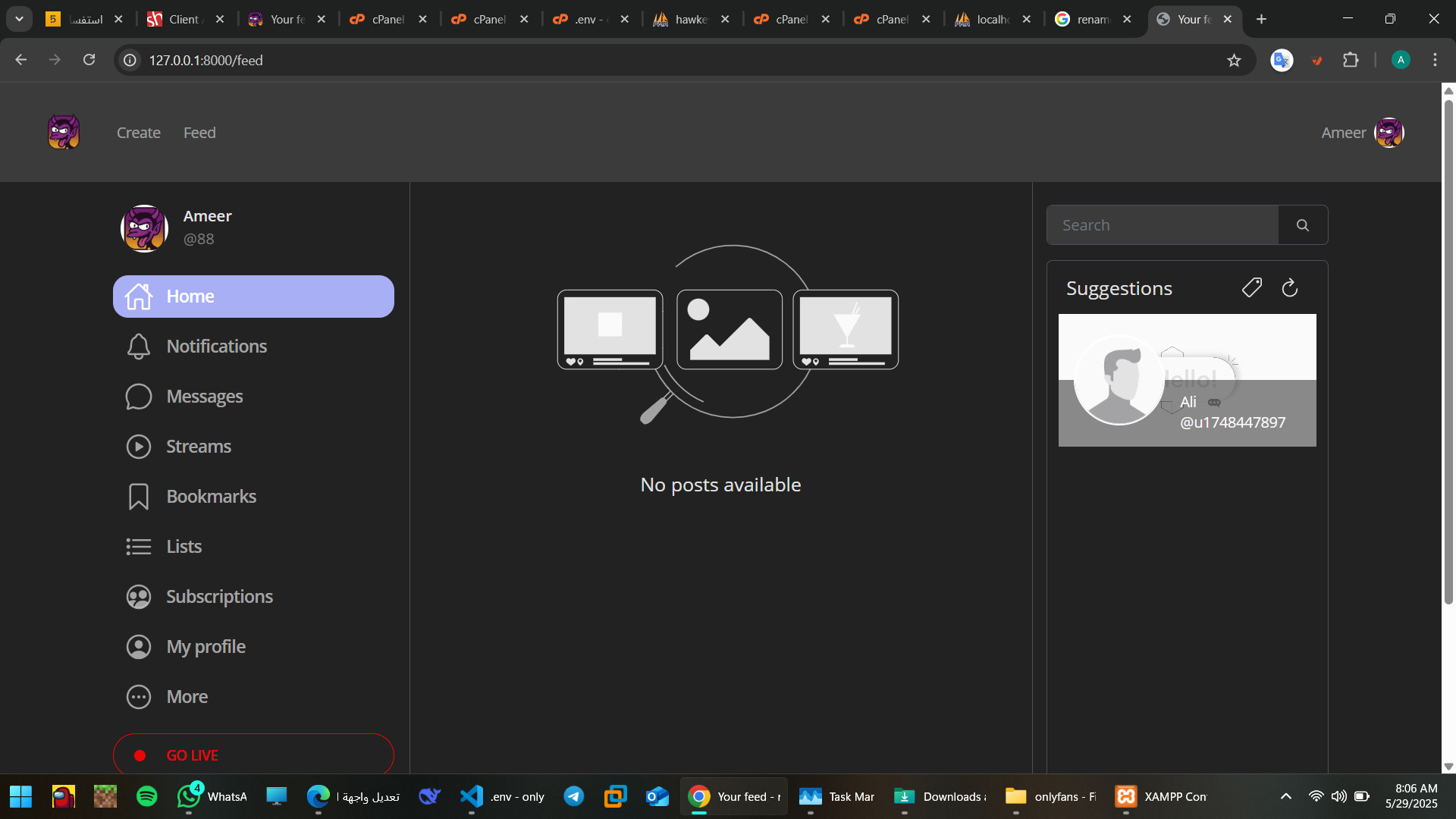Click the Ameer profile avatar in sidebar
This screenshot has width=1456, height=819.
tap(144, 228)
